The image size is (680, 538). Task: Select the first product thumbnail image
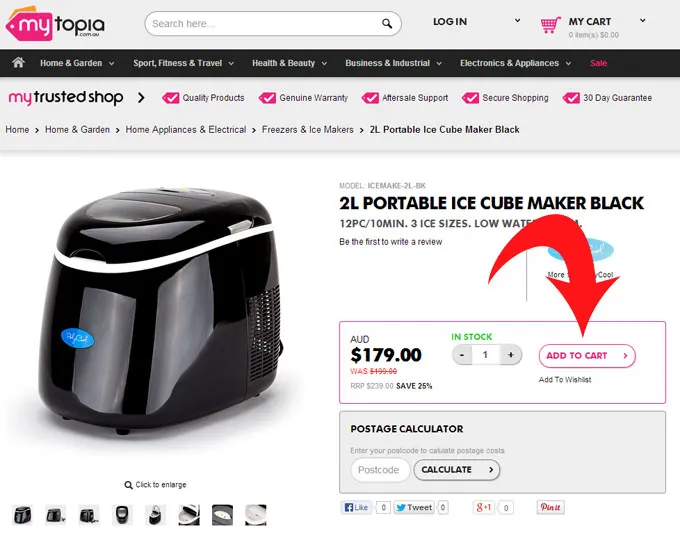click(23, 515)
